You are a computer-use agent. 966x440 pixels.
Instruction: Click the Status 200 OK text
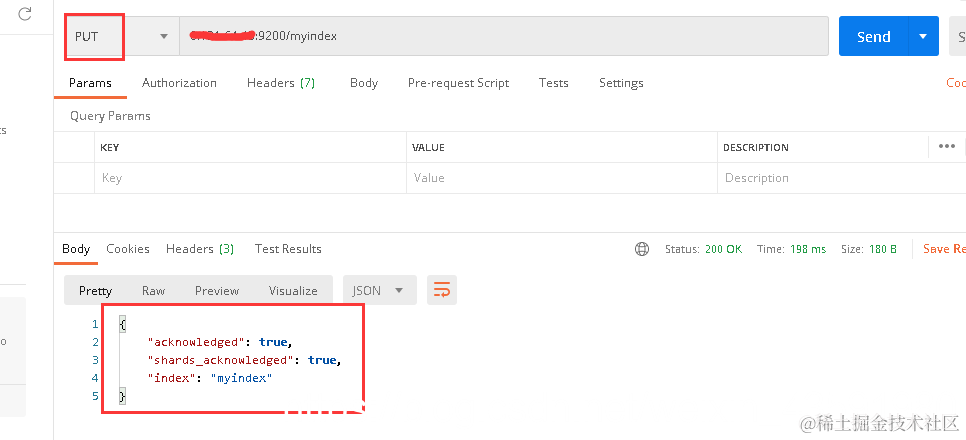click(x=704, y=249)
